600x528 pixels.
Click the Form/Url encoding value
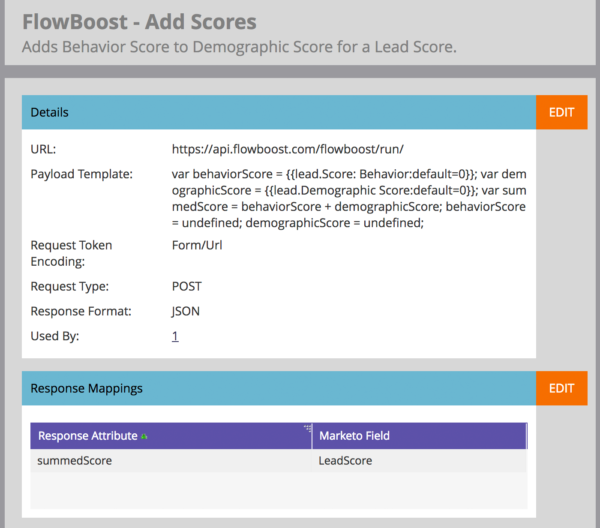coord(197,245)
